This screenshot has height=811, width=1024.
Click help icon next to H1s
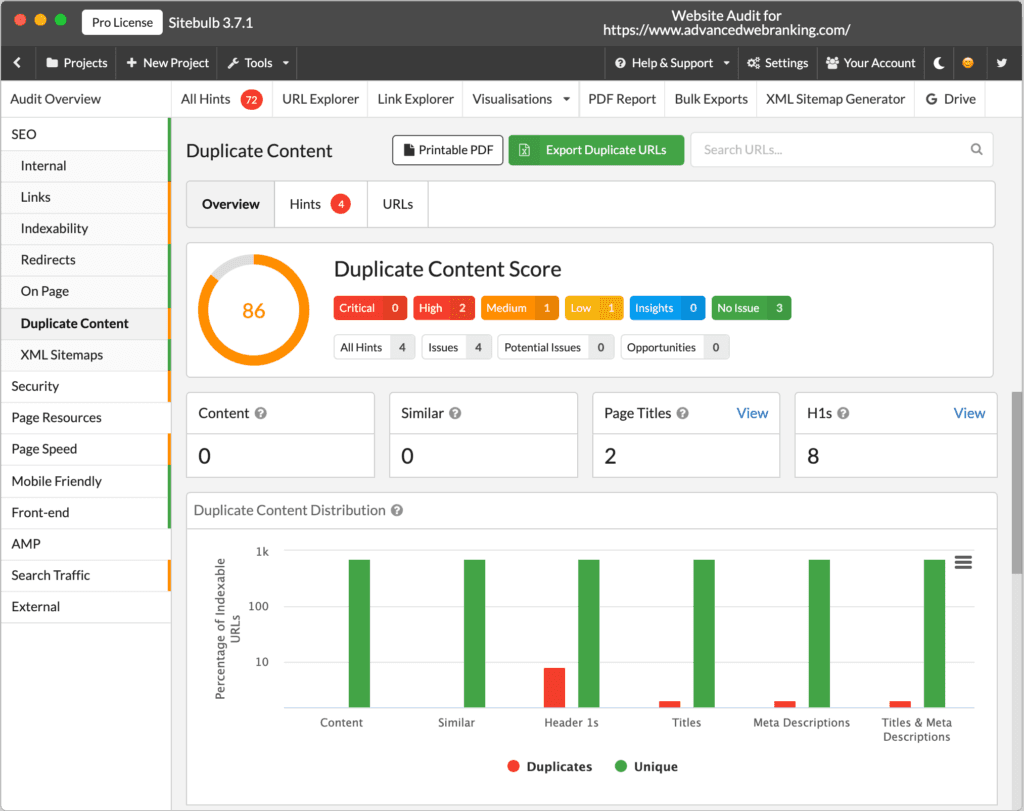pos(843,413)
